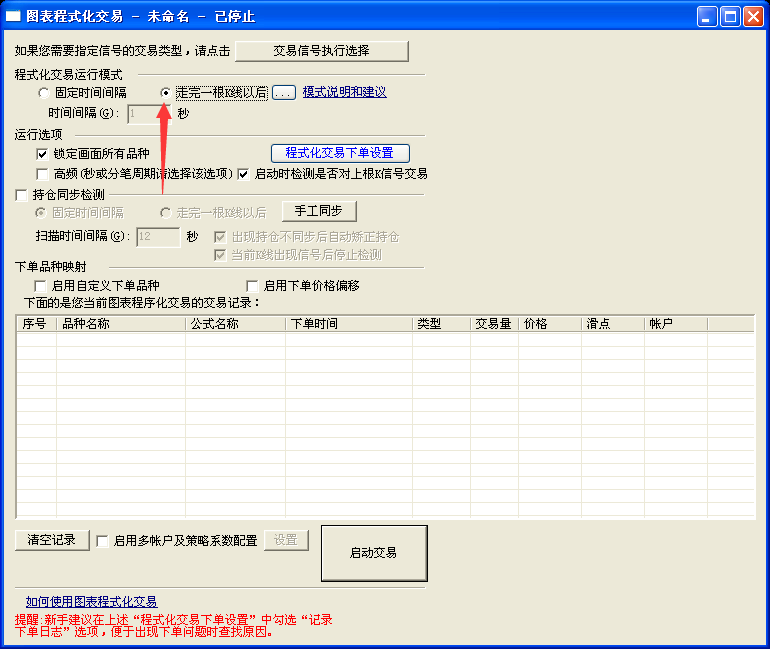Click 公式名称 column header
770x649 pixels.
(x=236, y=324)
